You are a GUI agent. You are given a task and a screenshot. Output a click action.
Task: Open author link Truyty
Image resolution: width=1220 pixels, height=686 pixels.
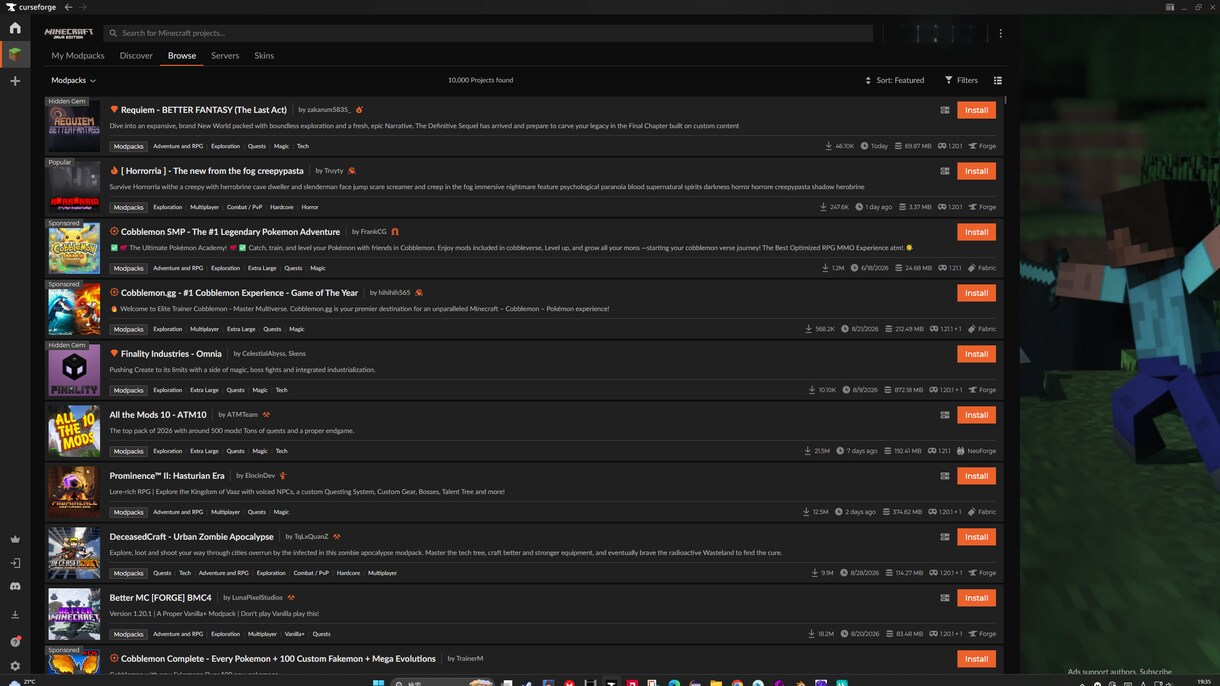tap(334, 171)
